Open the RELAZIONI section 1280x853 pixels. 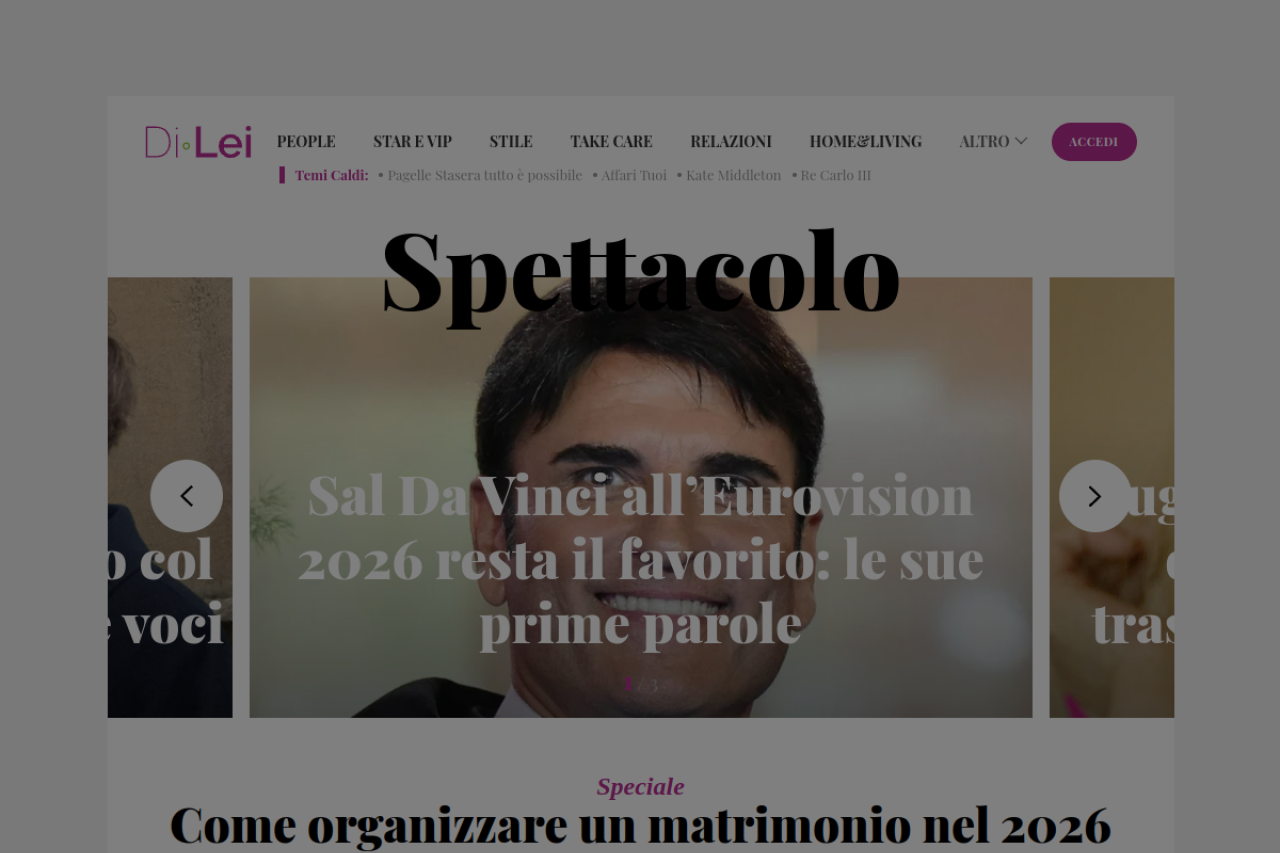(731, 142)
